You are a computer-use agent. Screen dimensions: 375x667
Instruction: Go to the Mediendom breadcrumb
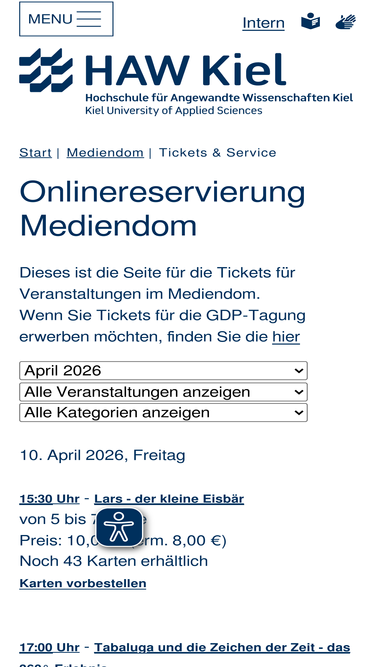105,153
